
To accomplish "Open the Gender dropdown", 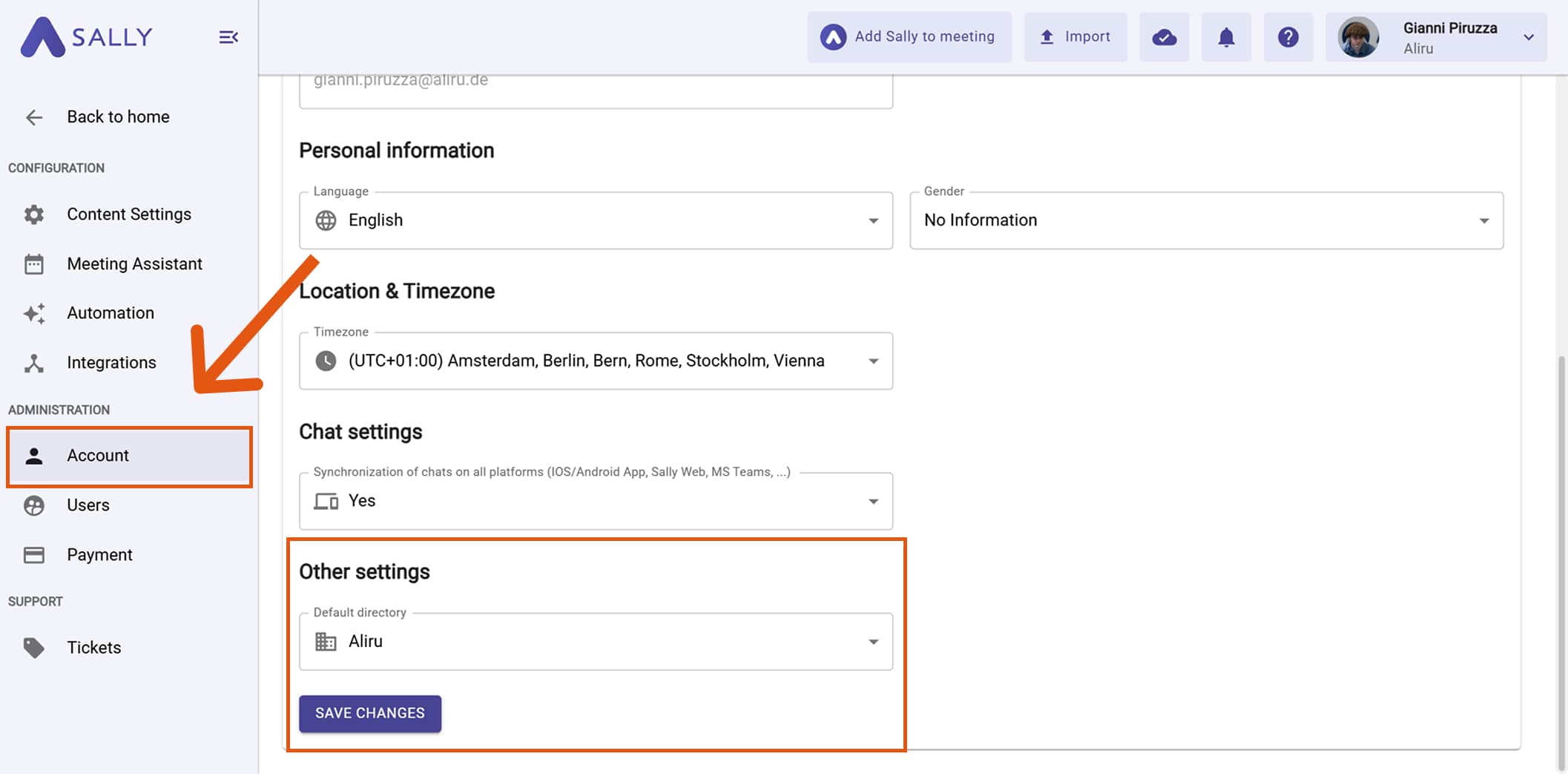I will pos(1206,220).
